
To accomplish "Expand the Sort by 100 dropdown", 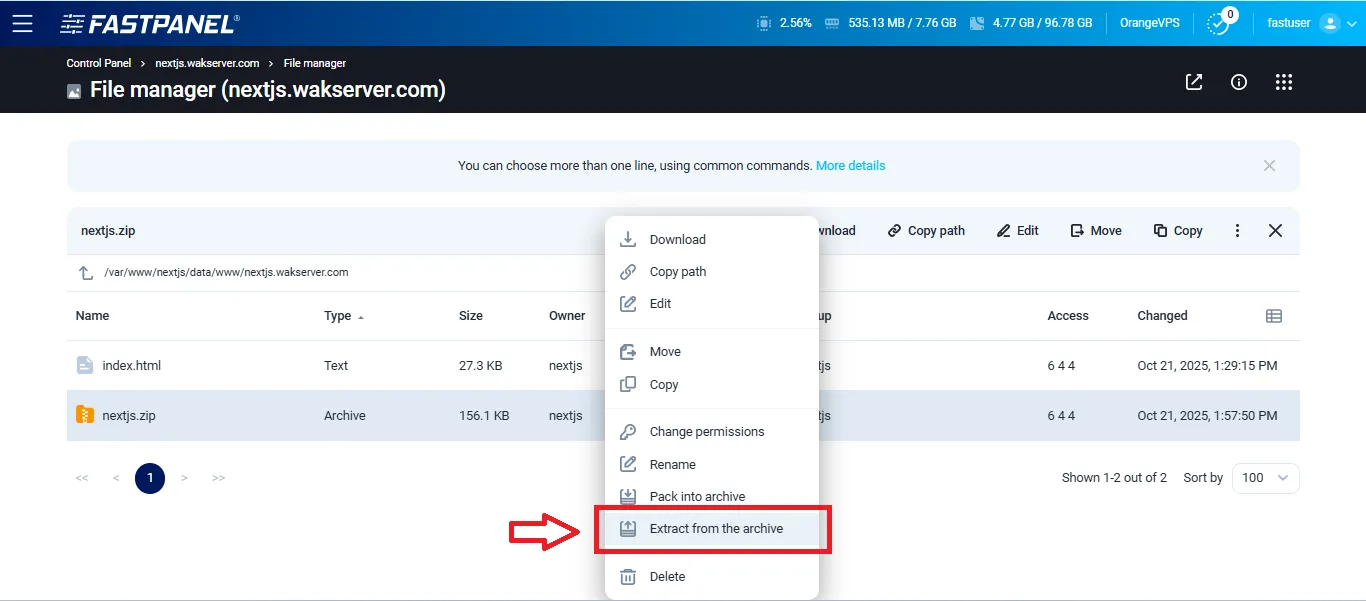I will coord(1265,478).
